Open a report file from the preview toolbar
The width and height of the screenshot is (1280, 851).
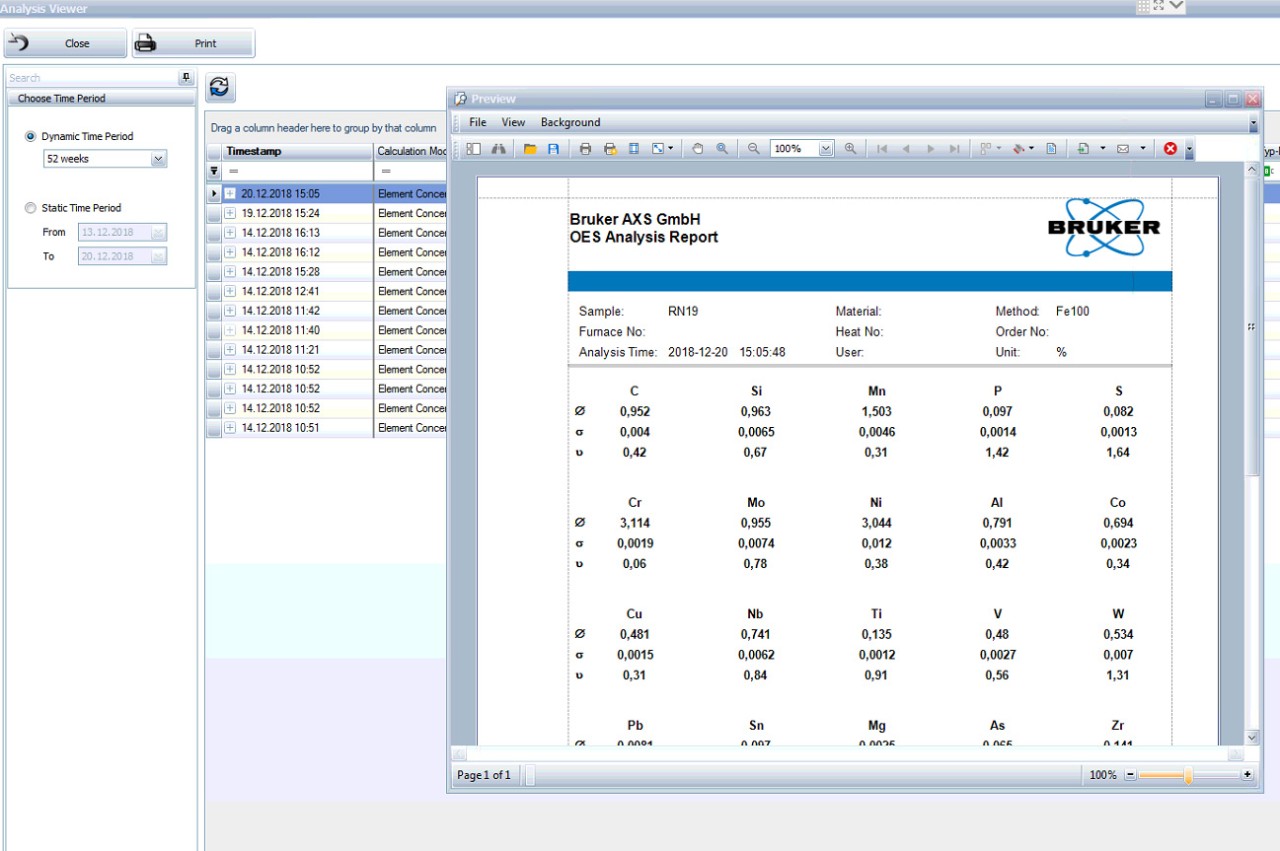(x=529, y=148)
